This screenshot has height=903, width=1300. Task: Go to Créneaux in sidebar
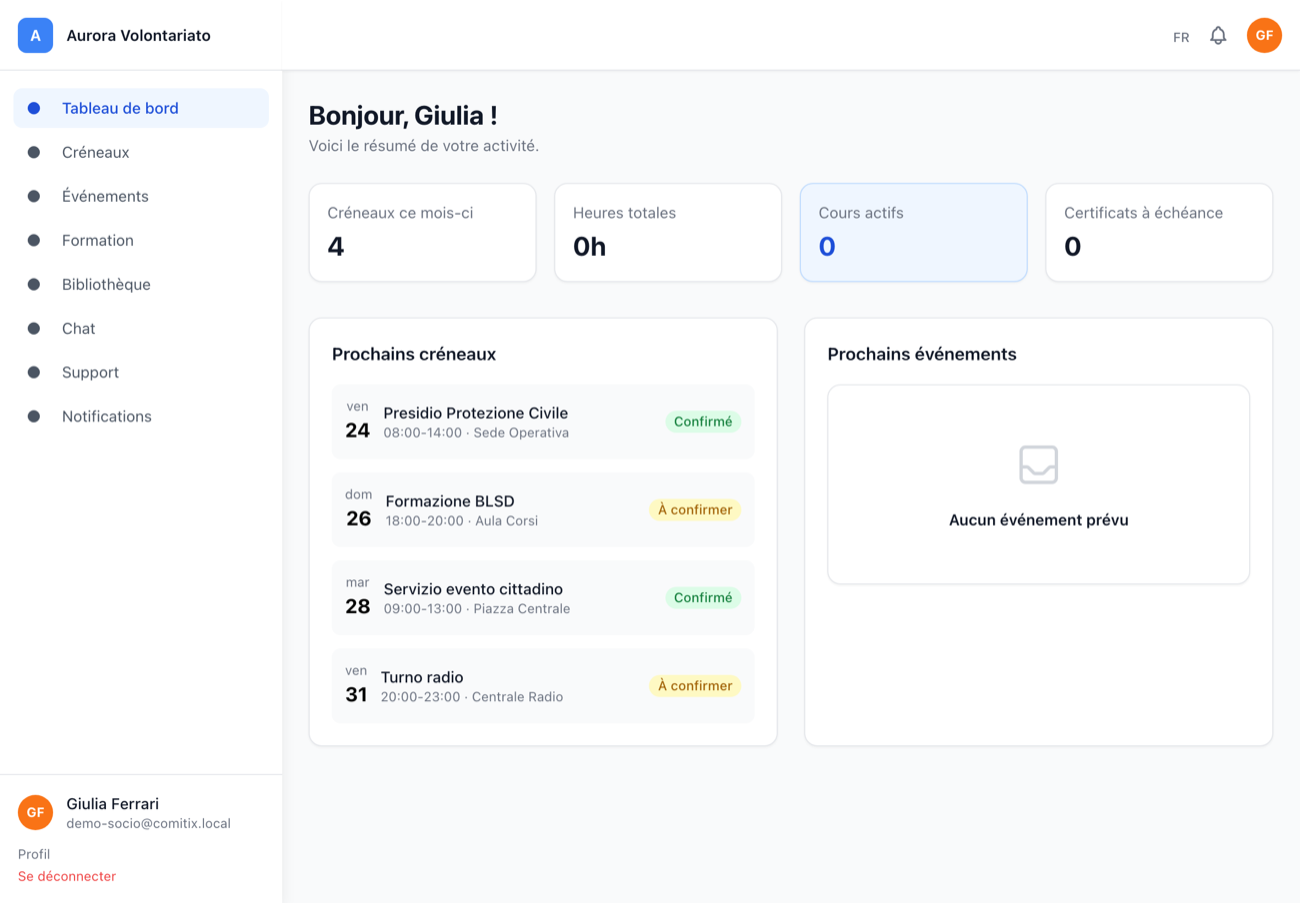(141, 152)
